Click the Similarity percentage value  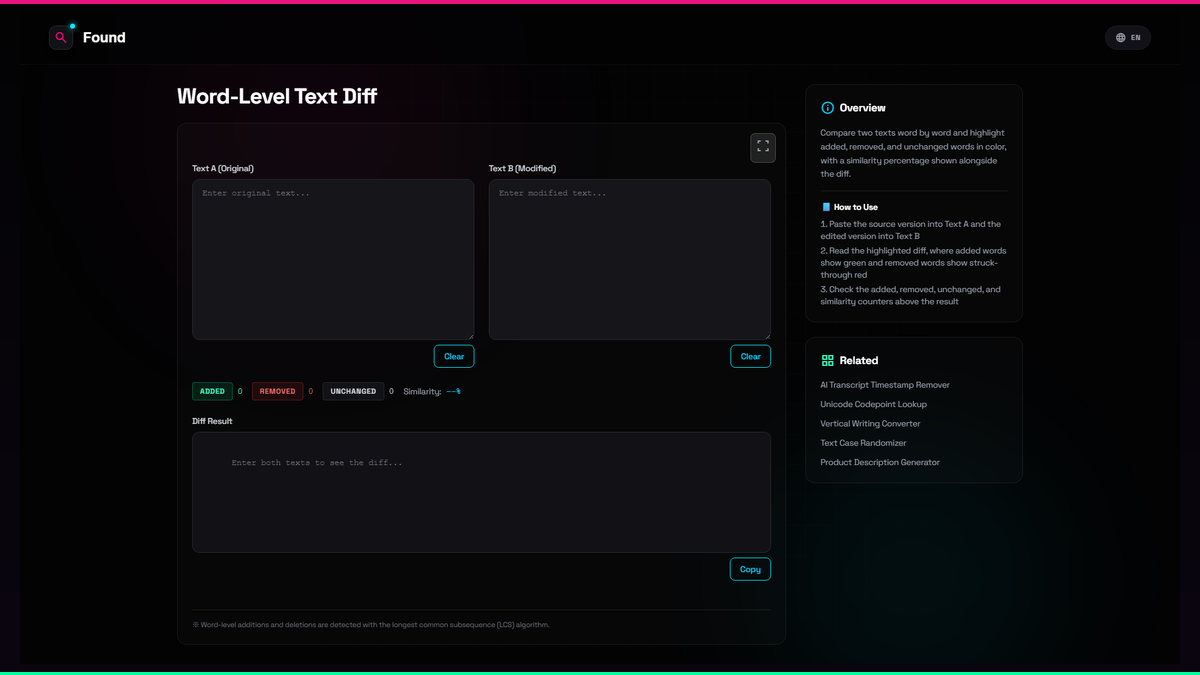click(x=453, y=391)
